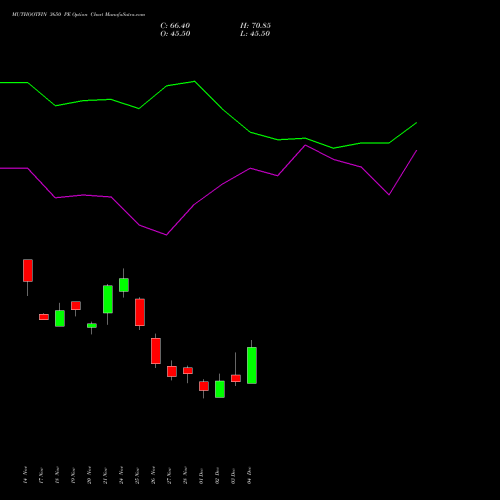Select the tall green candlestick for 21 Nov

point(108,299)
